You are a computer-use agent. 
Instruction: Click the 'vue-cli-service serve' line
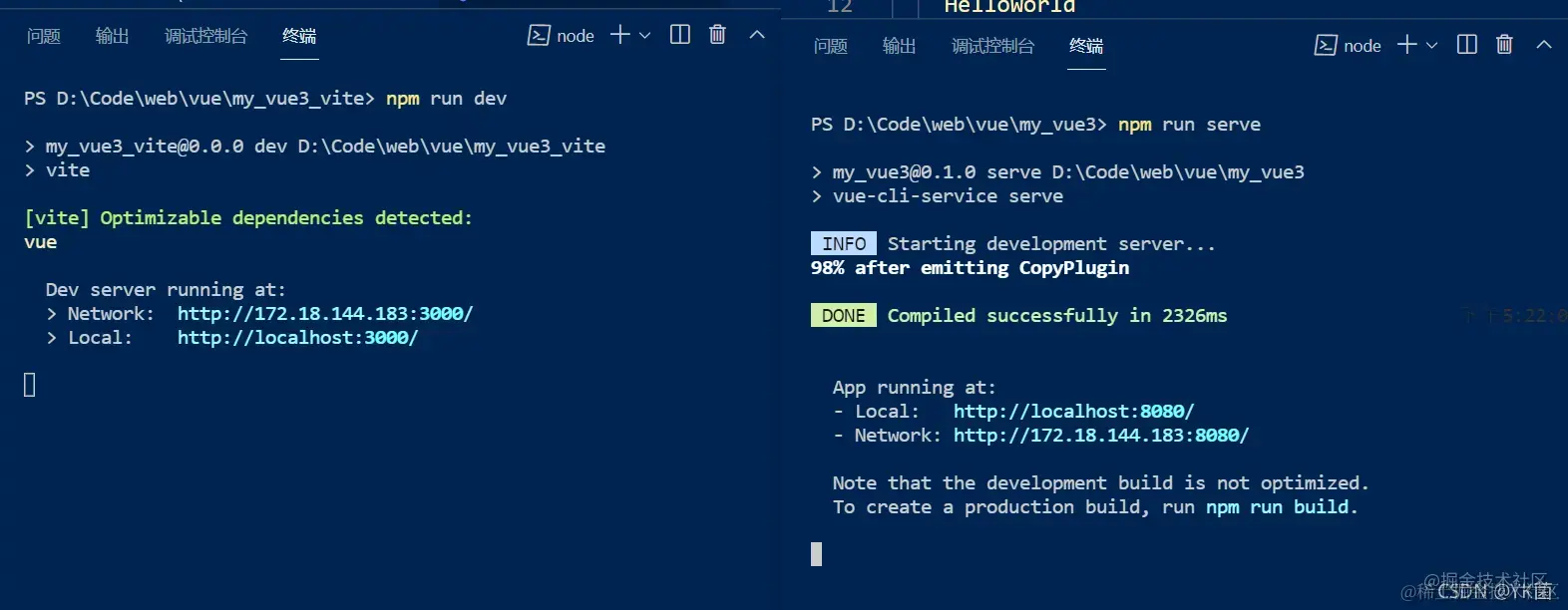point(938,196)
